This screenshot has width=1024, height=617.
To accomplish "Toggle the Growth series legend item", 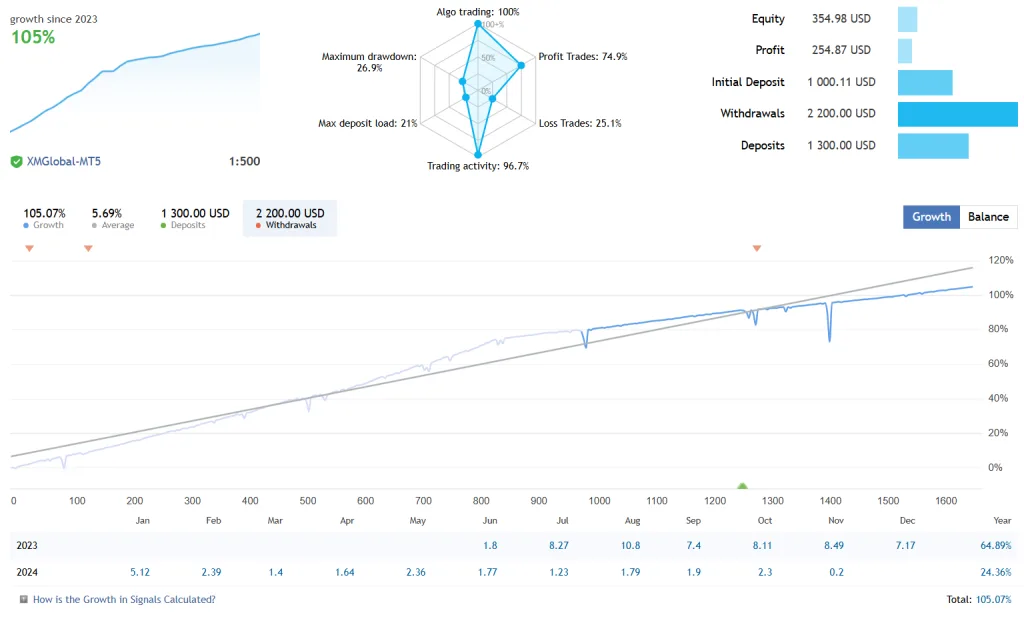I will [x=44, y=218].
